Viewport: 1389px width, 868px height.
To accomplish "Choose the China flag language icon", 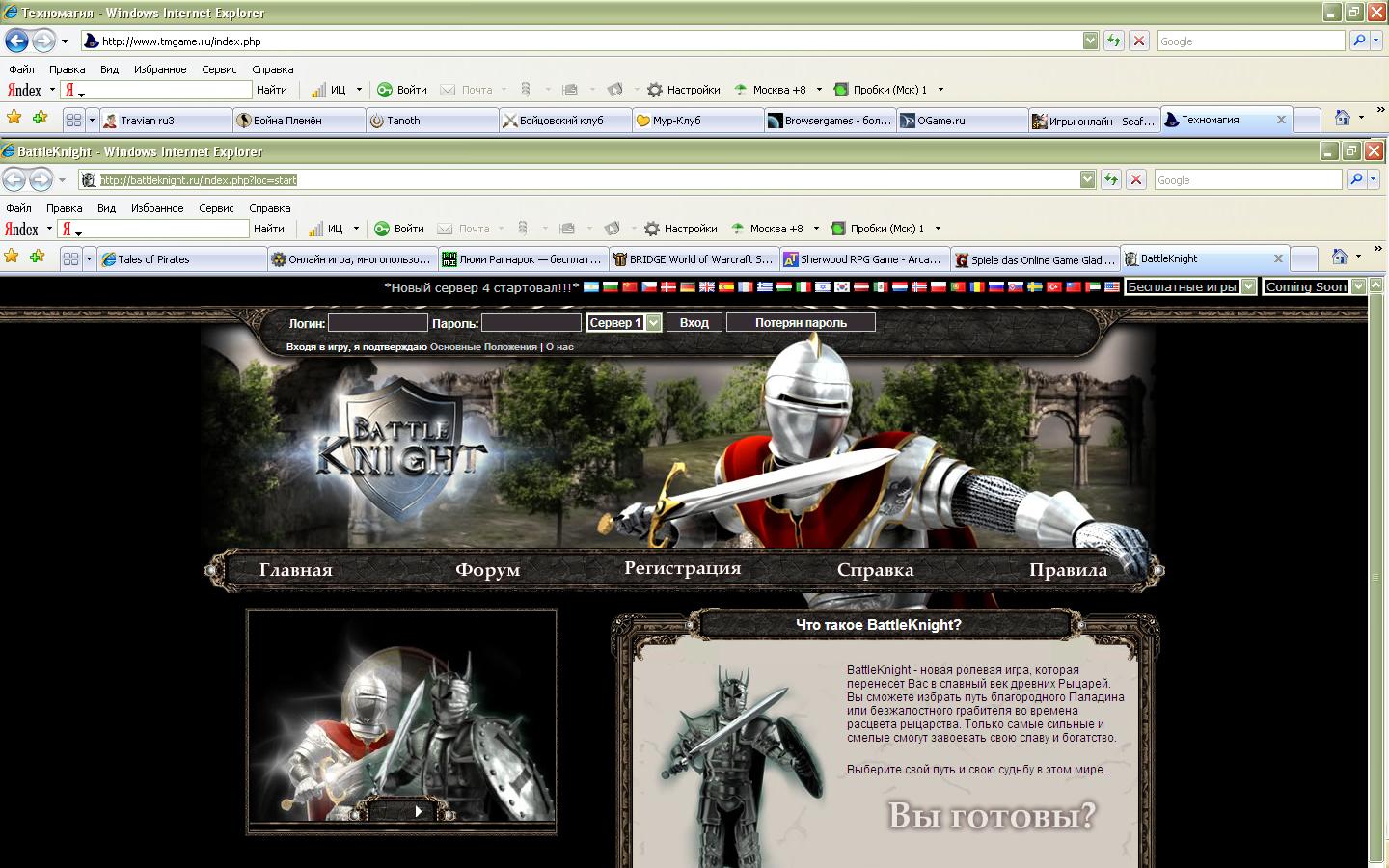I will [630, 286].
